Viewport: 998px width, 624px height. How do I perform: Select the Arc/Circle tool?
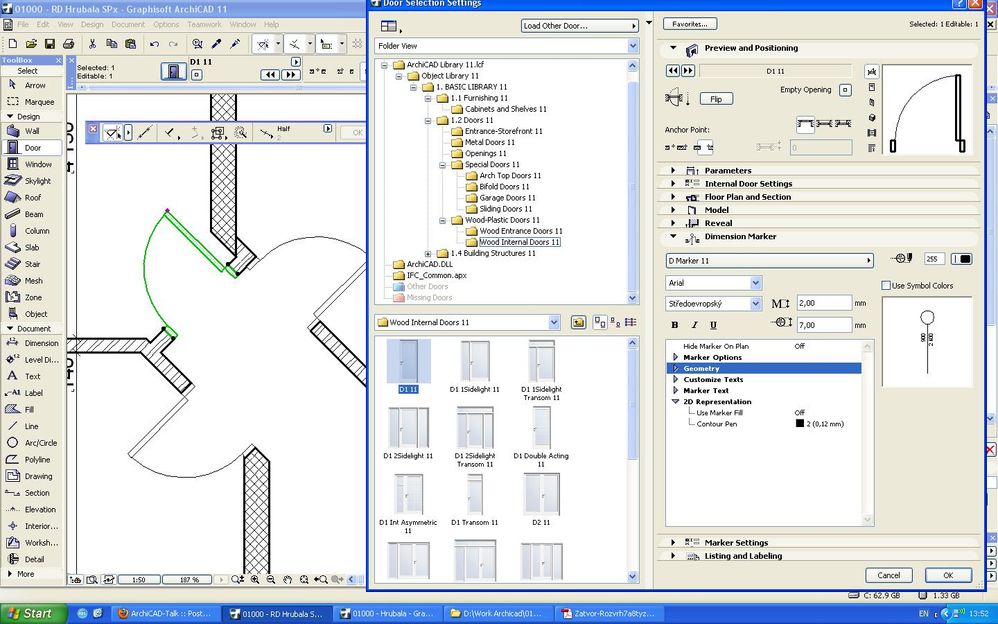point(31,443)
